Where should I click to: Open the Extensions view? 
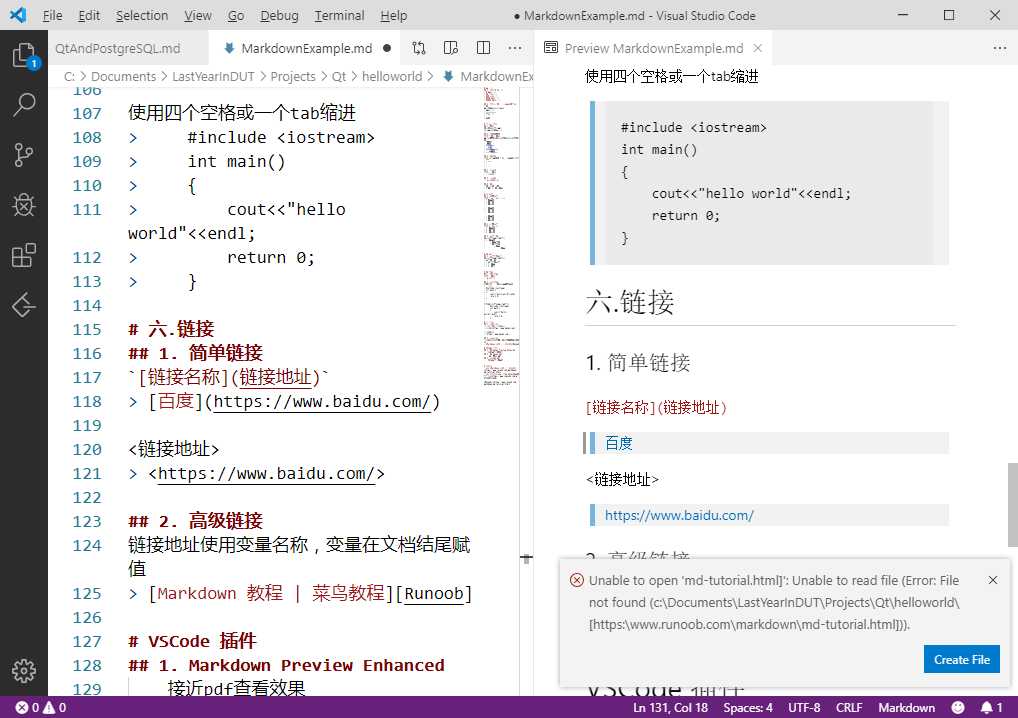(x=24, y=255)
